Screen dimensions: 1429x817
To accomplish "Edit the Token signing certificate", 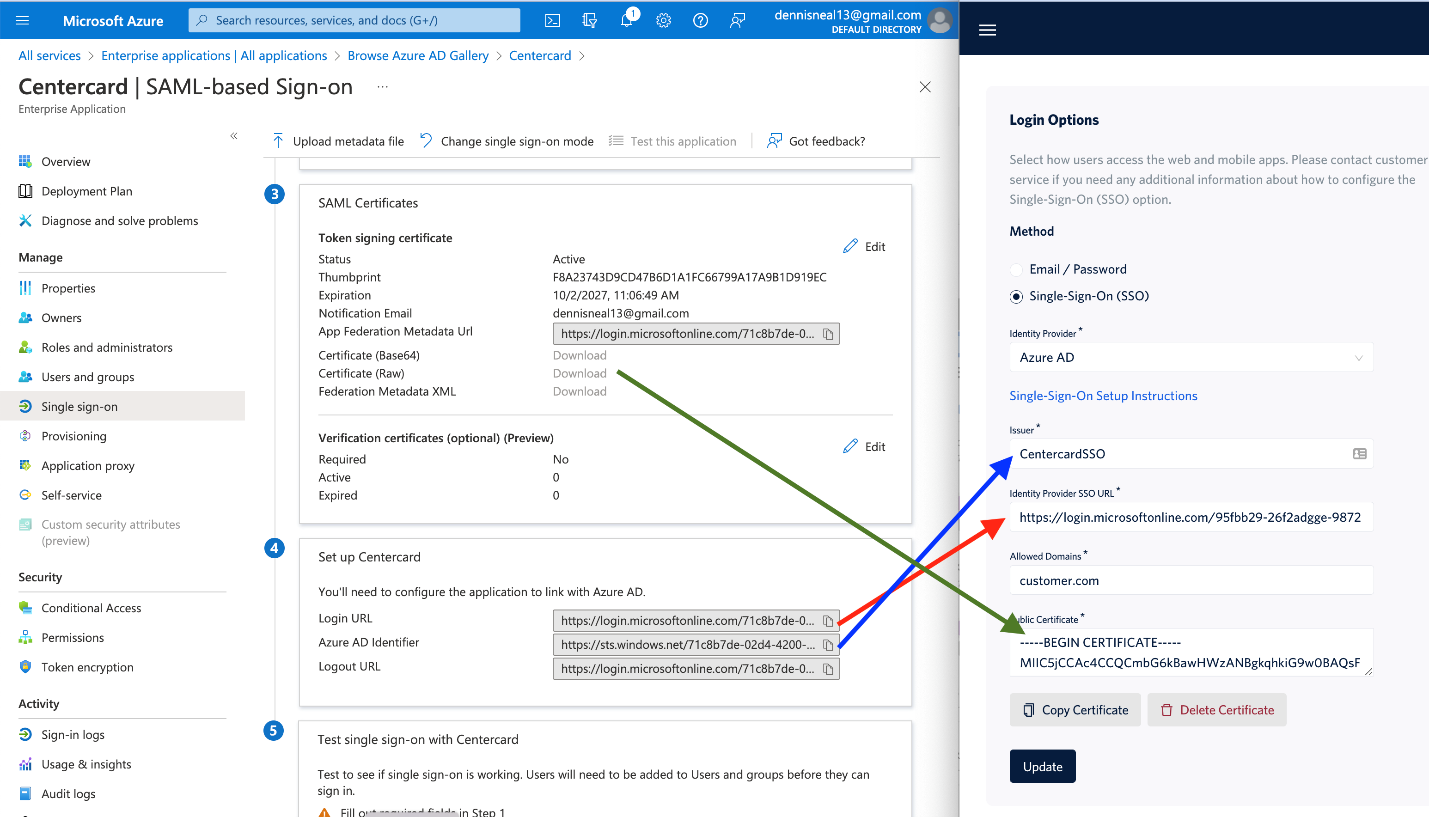I will [x=864, y=246].
